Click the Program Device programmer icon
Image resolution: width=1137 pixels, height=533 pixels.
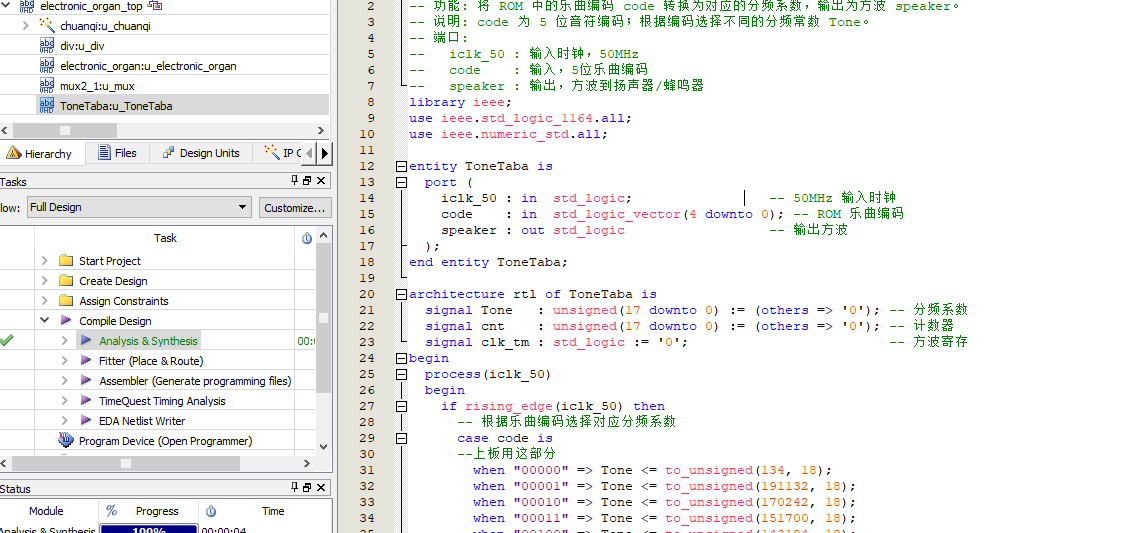[x=66, y=440]
